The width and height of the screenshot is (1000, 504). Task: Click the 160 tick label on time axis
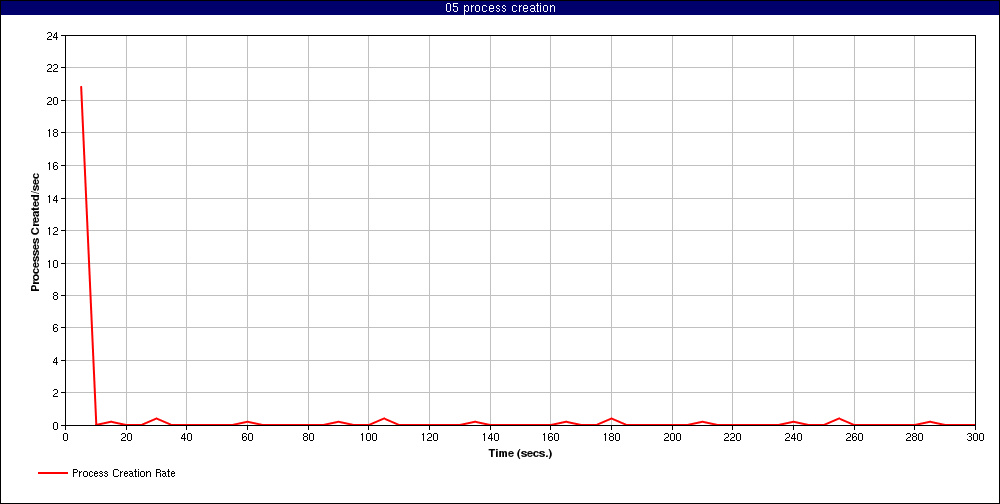(550, 437)
